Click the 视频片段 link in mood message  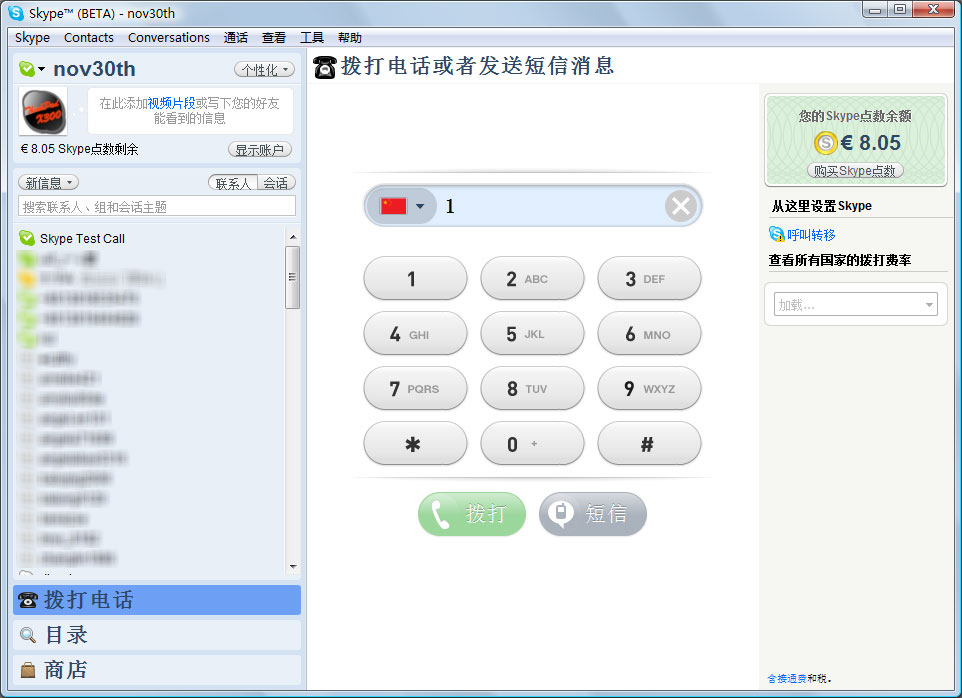(x=171, y=103)
